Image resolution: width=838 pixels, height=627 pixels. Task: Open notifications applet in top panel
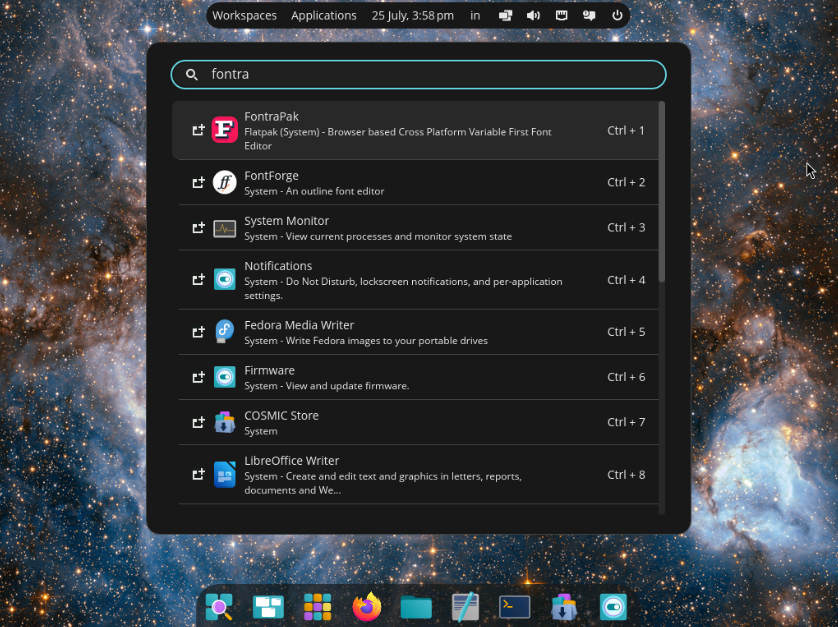pos(589,16)
